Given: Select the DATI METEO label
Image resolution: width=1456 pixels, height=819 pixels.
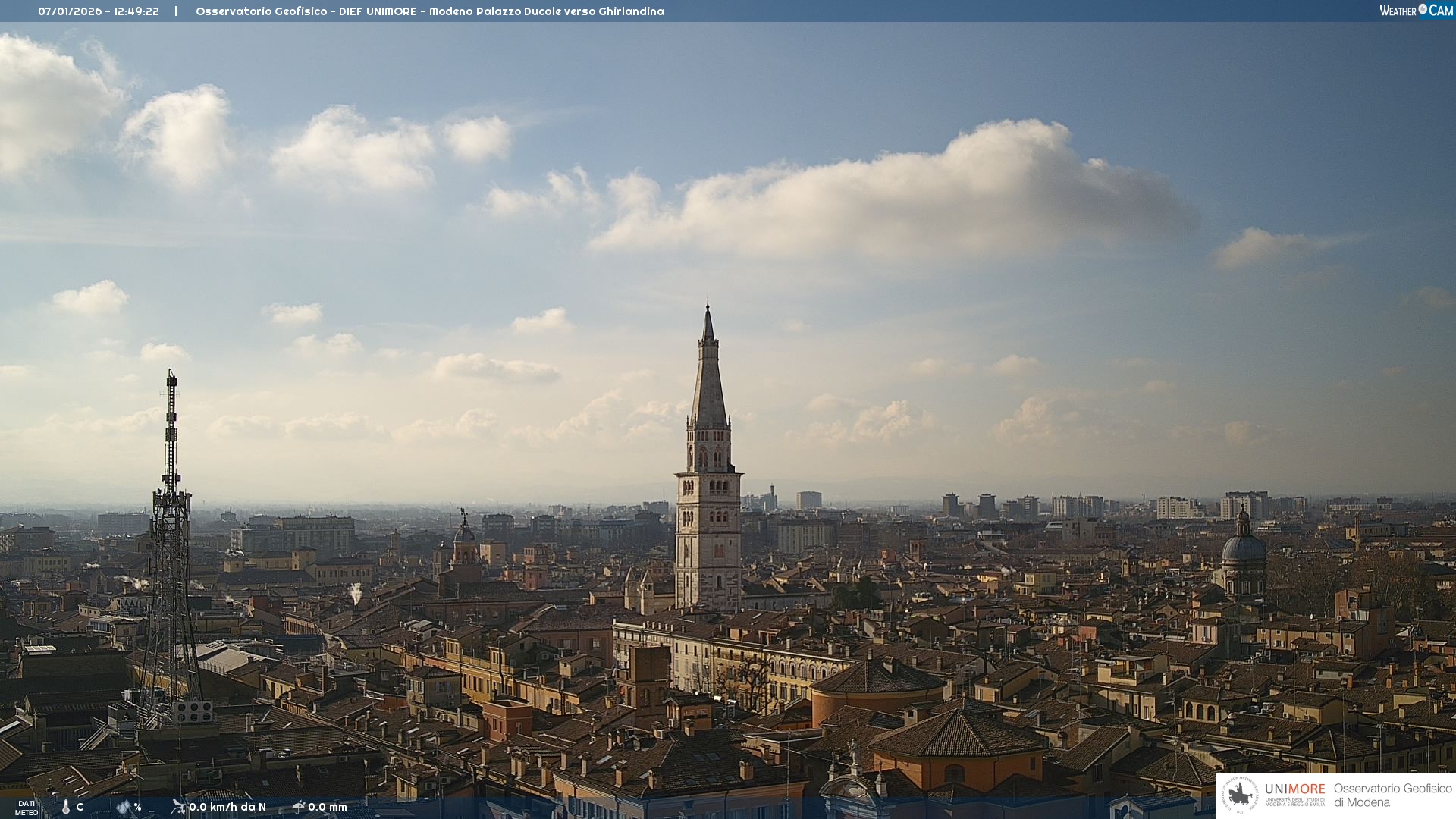Looking at the screenshot, I should (27, 808).
